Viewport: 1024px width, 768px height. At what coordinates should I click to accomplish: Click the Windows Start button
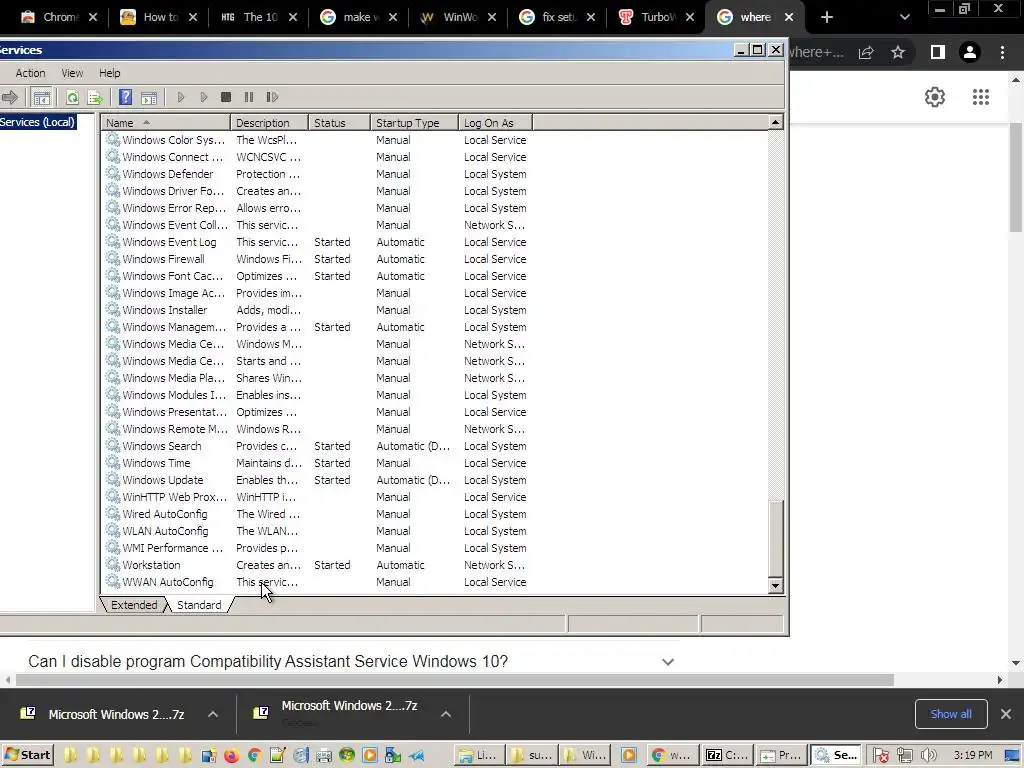tap(27, 755)
